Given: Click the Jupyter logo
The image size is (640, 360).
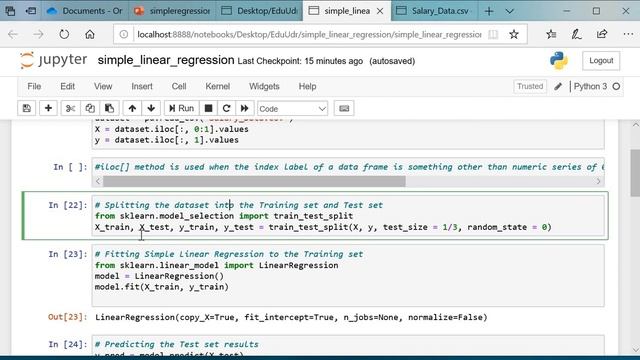Looking at the screenshot, I should [53, 60].
